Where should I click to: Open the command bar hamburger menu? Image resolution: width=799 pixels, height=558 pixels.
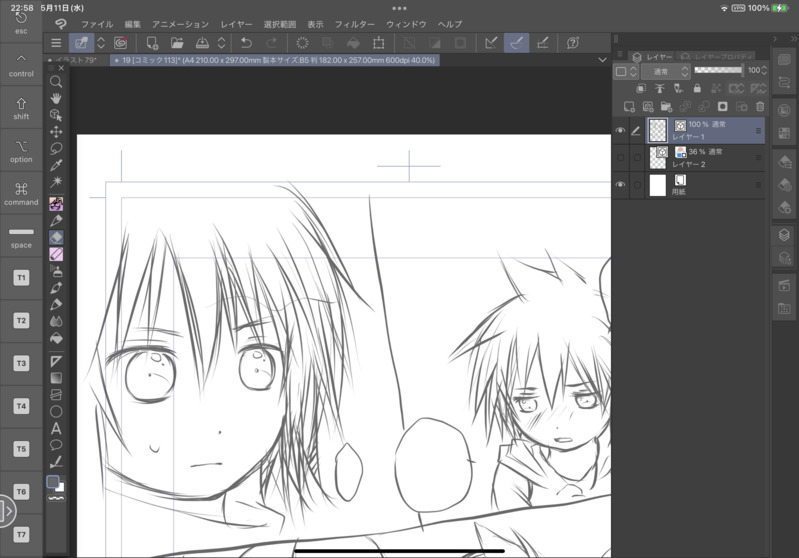tap(56, 43)
